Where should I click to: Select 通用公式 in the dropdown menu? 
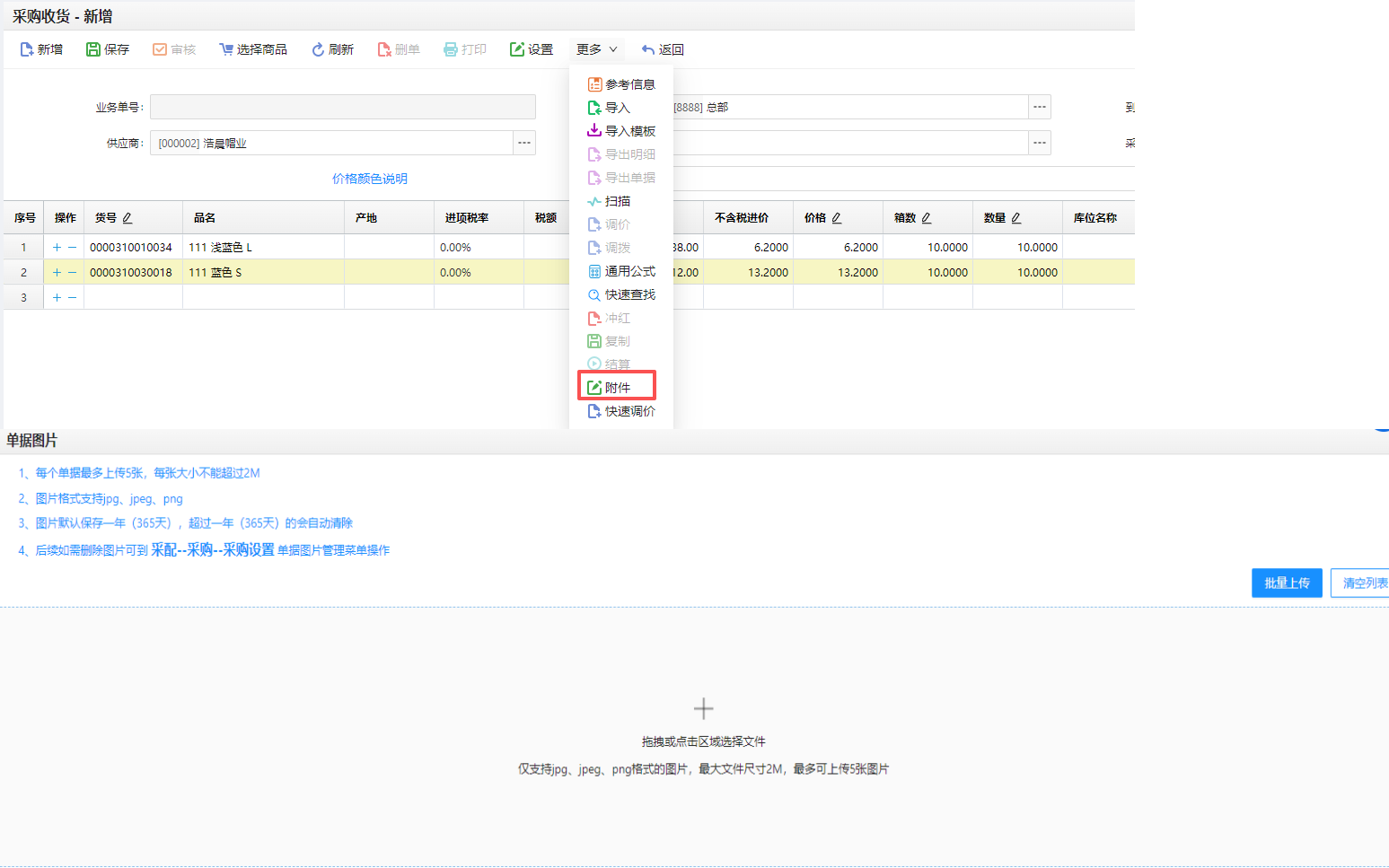point(621,271)
